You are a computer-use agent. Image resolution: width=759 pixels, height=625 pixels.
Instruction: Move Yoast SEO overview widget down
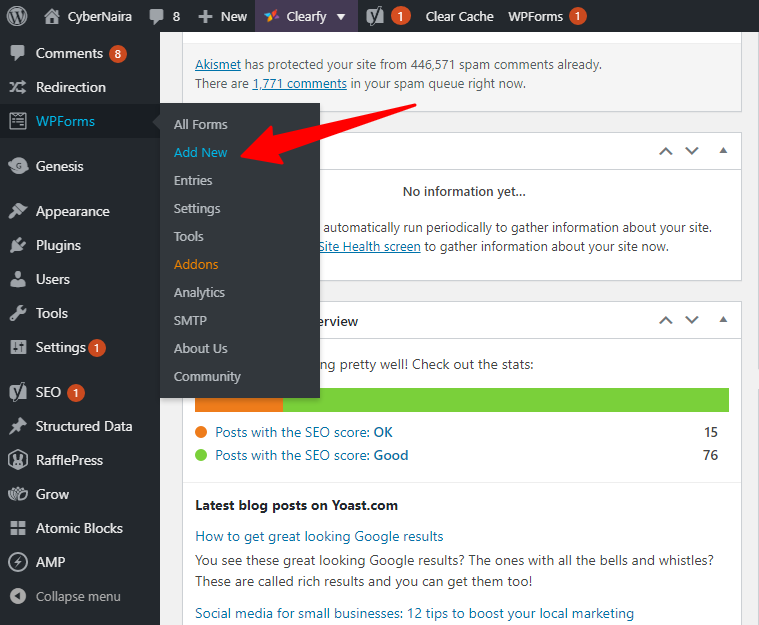692,320
